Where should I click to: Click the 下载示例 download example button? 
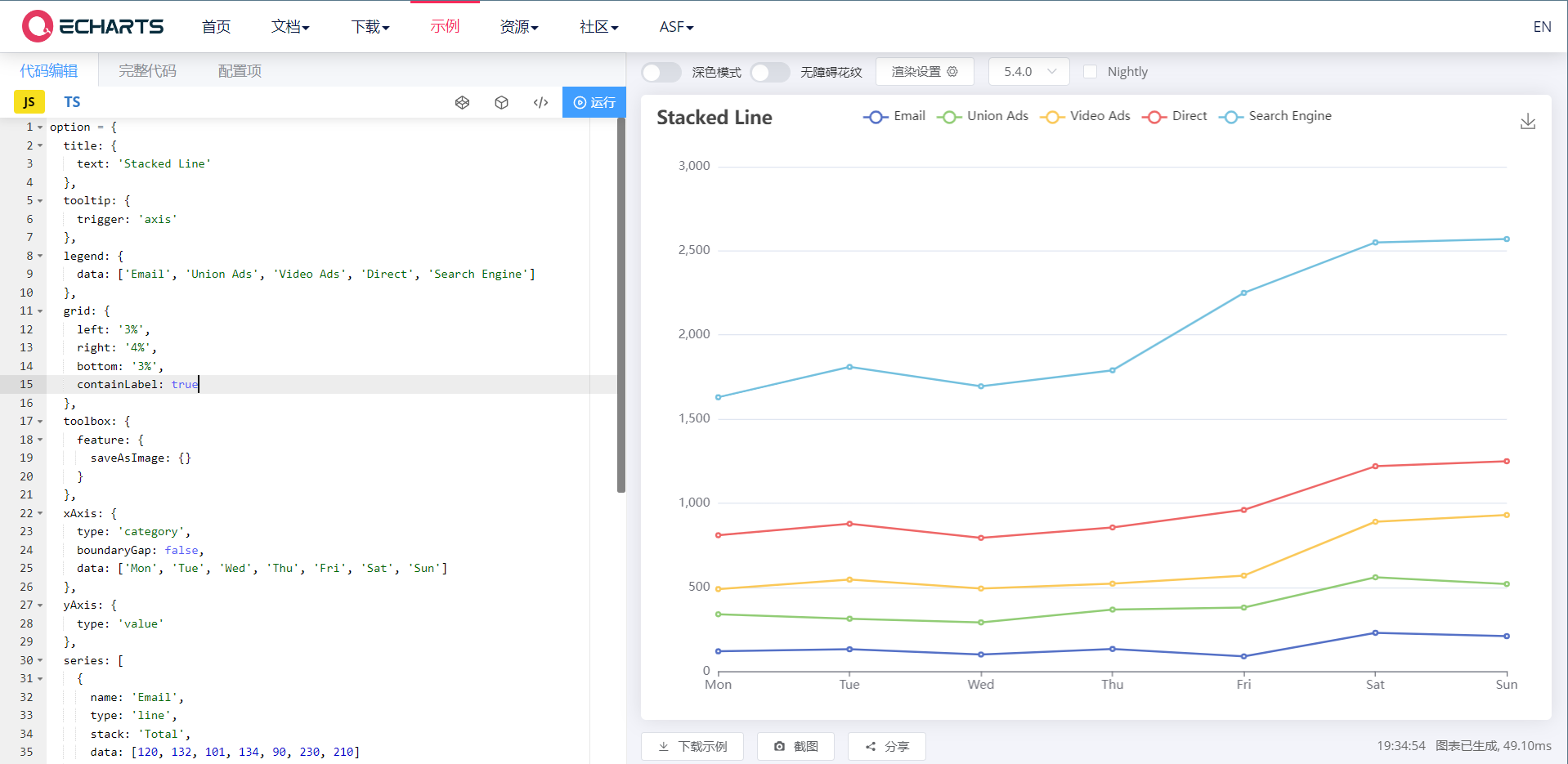692,746
